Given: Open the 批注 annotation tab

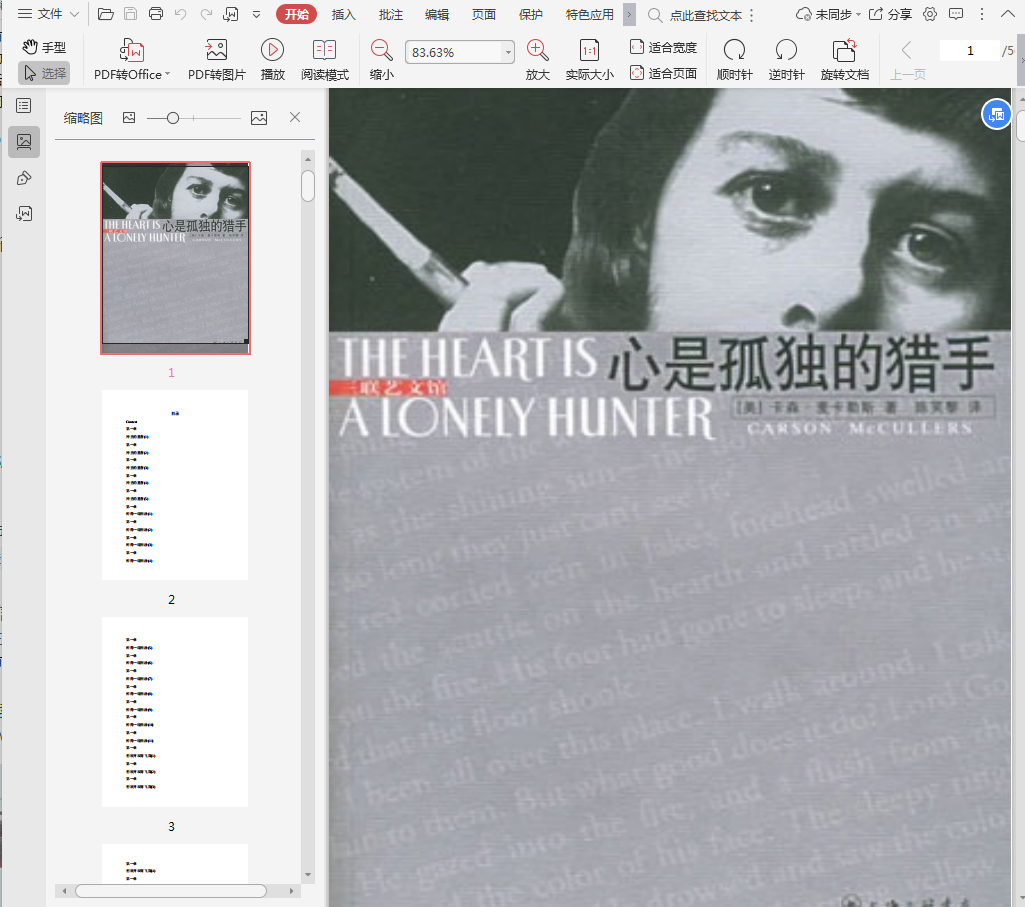Looking at the screenshot, I should coord(391,14).
